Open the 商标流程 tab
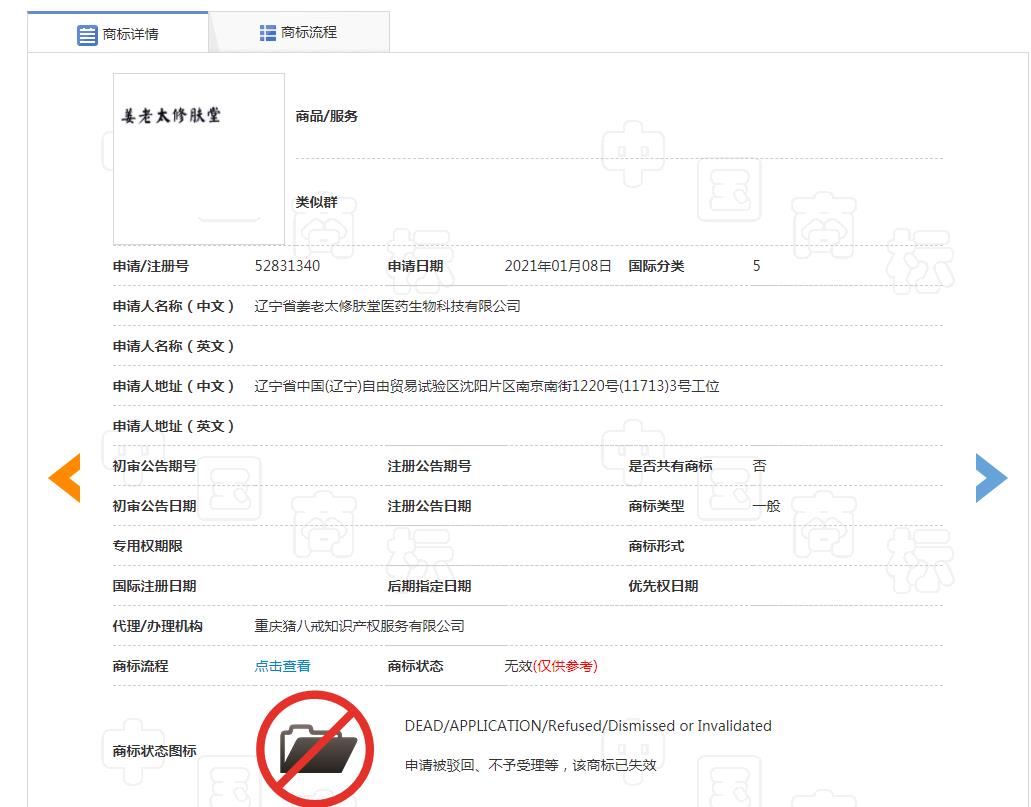This screenshot has height=807, width=1031. tap(299, 32)
